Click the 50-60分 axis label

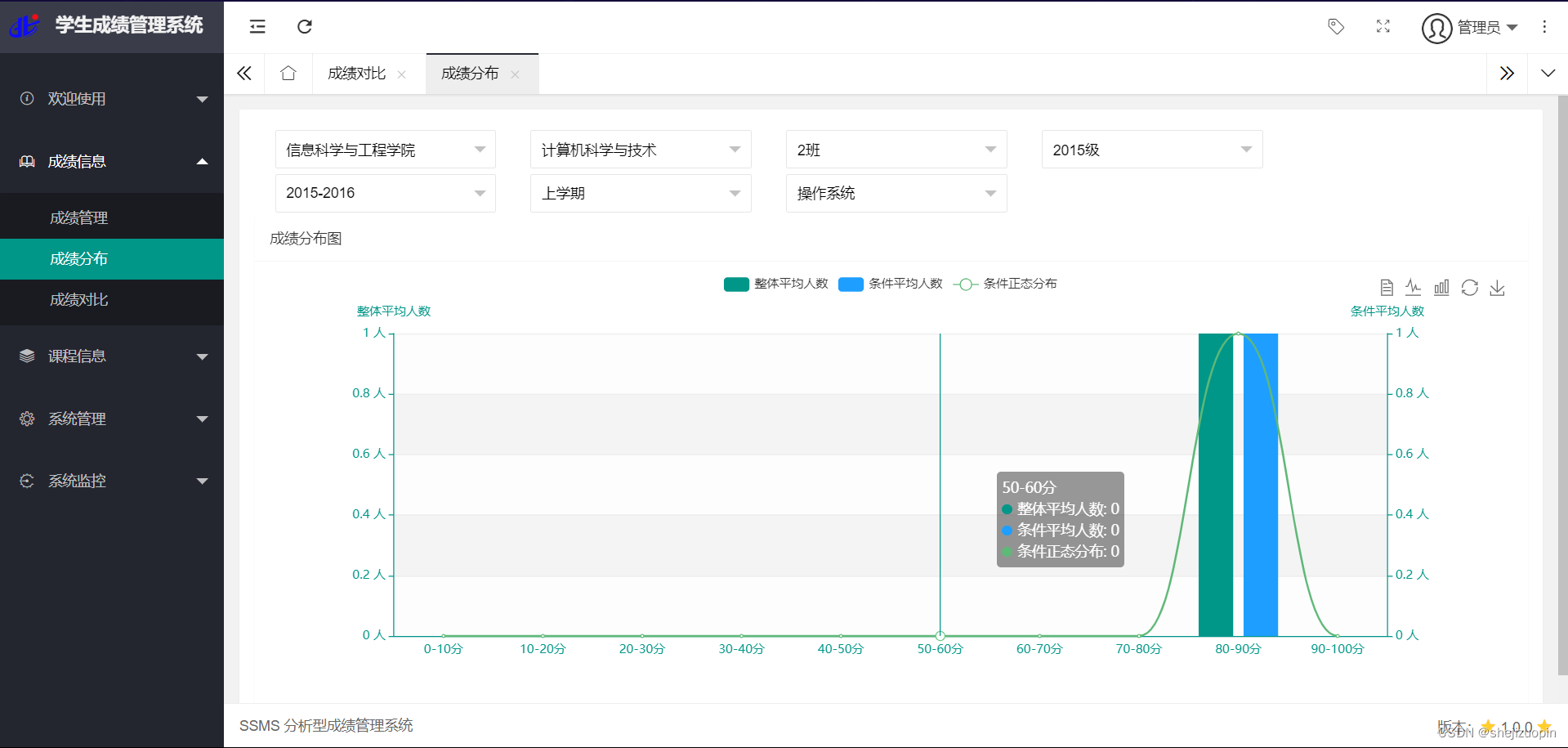point(940,649)
